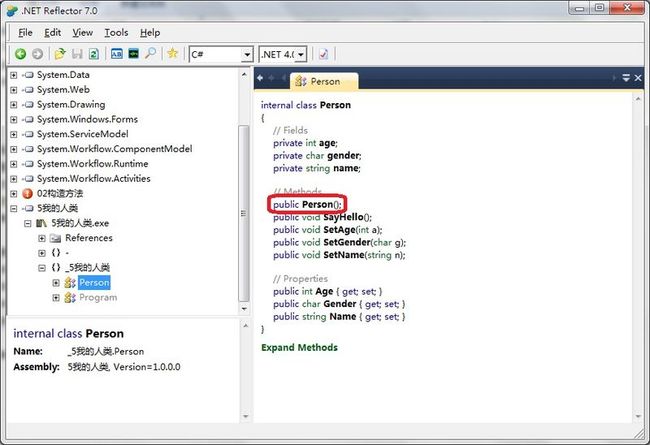Expand the System.Windows.Forms node

(x=14, y=120)
